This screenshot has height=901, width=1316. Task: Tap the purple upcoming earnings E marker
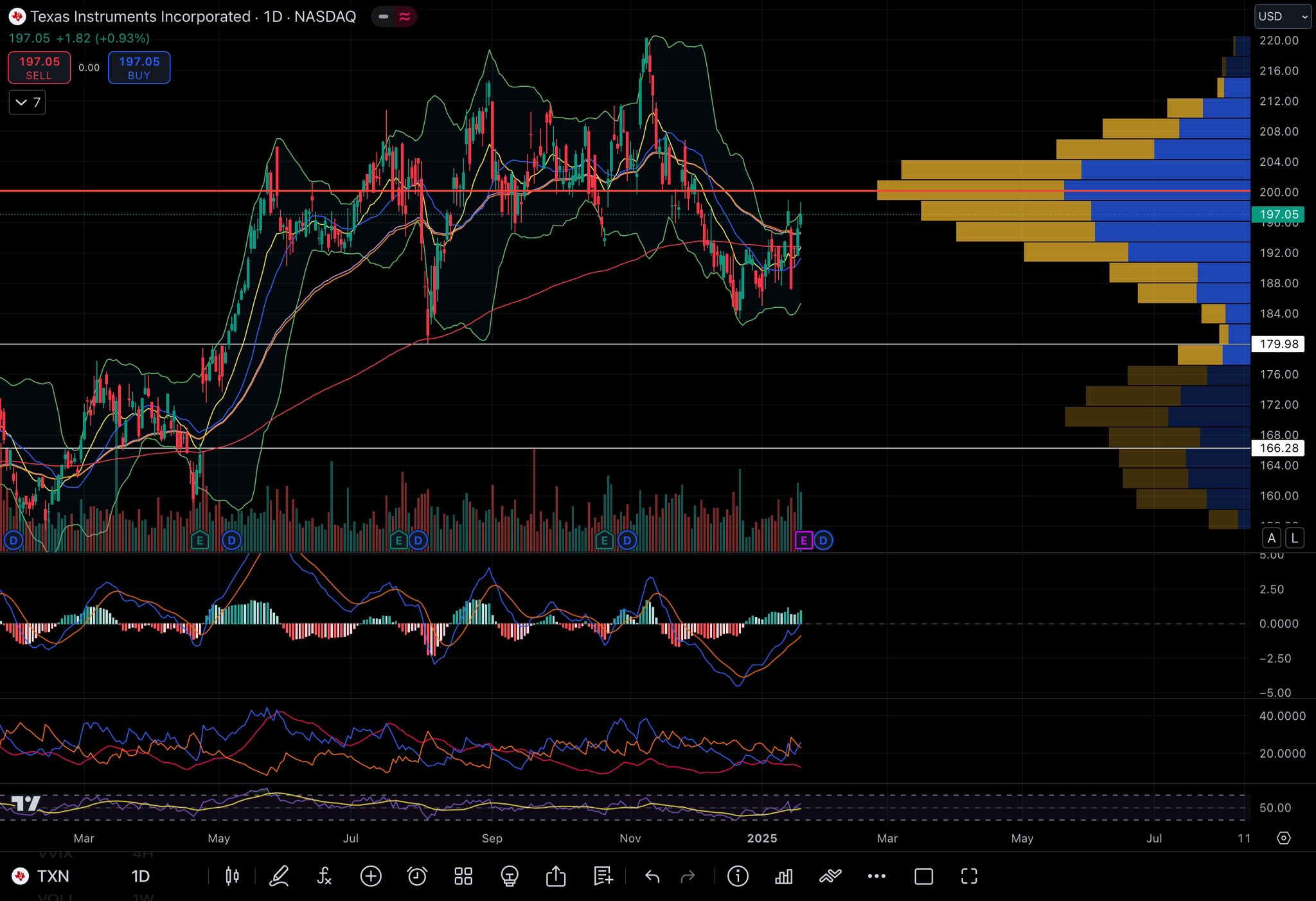coord(804,540)
